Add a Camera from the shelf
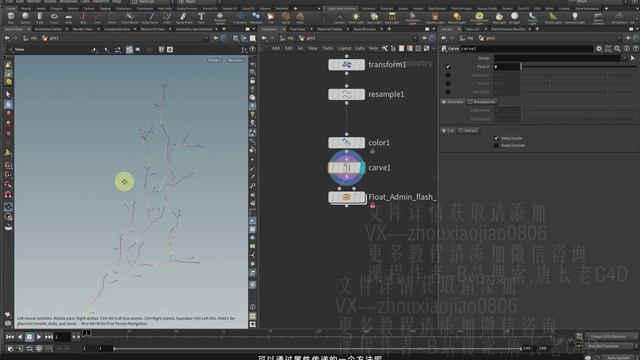640x360 pixels. [x=339, y=17]
